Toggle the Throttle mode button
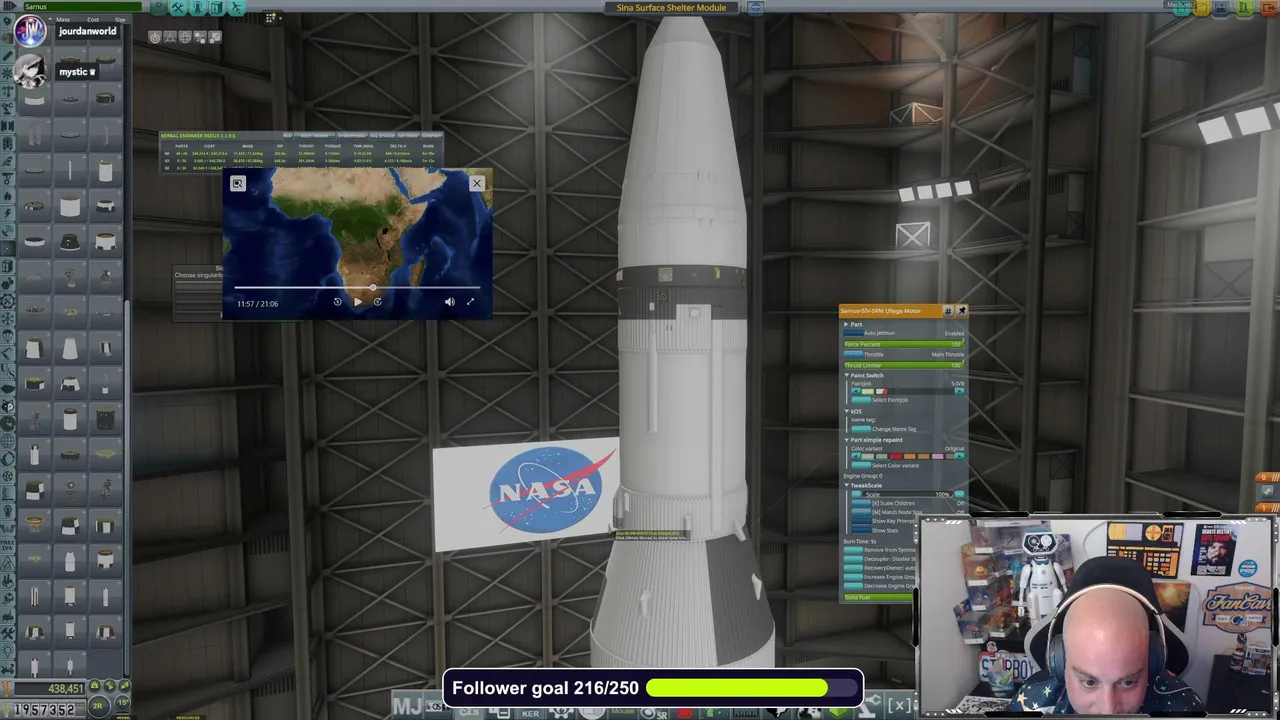1280x720 pixels. point(853,354)
